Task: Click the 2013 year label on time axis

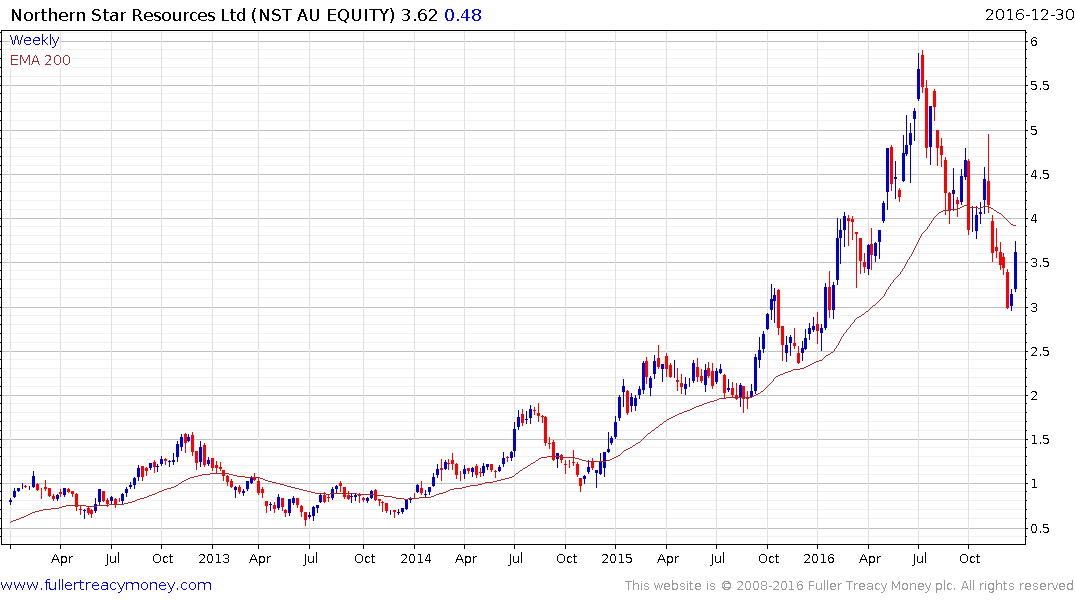Action: pos(214,558)
